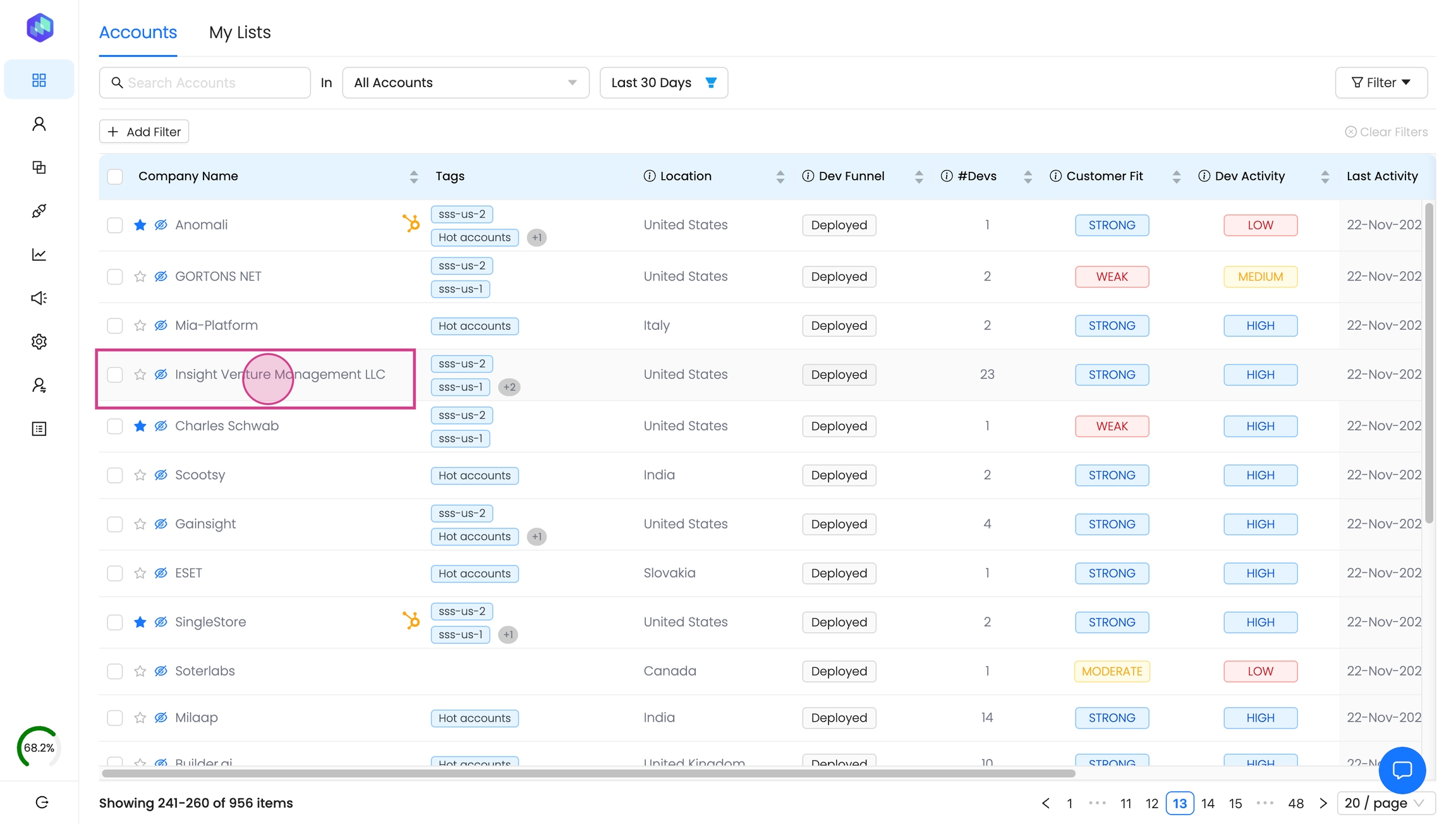The image size is (1456, 824).
Task: Click the Add Filter button
Action: (x=144, y=131)
